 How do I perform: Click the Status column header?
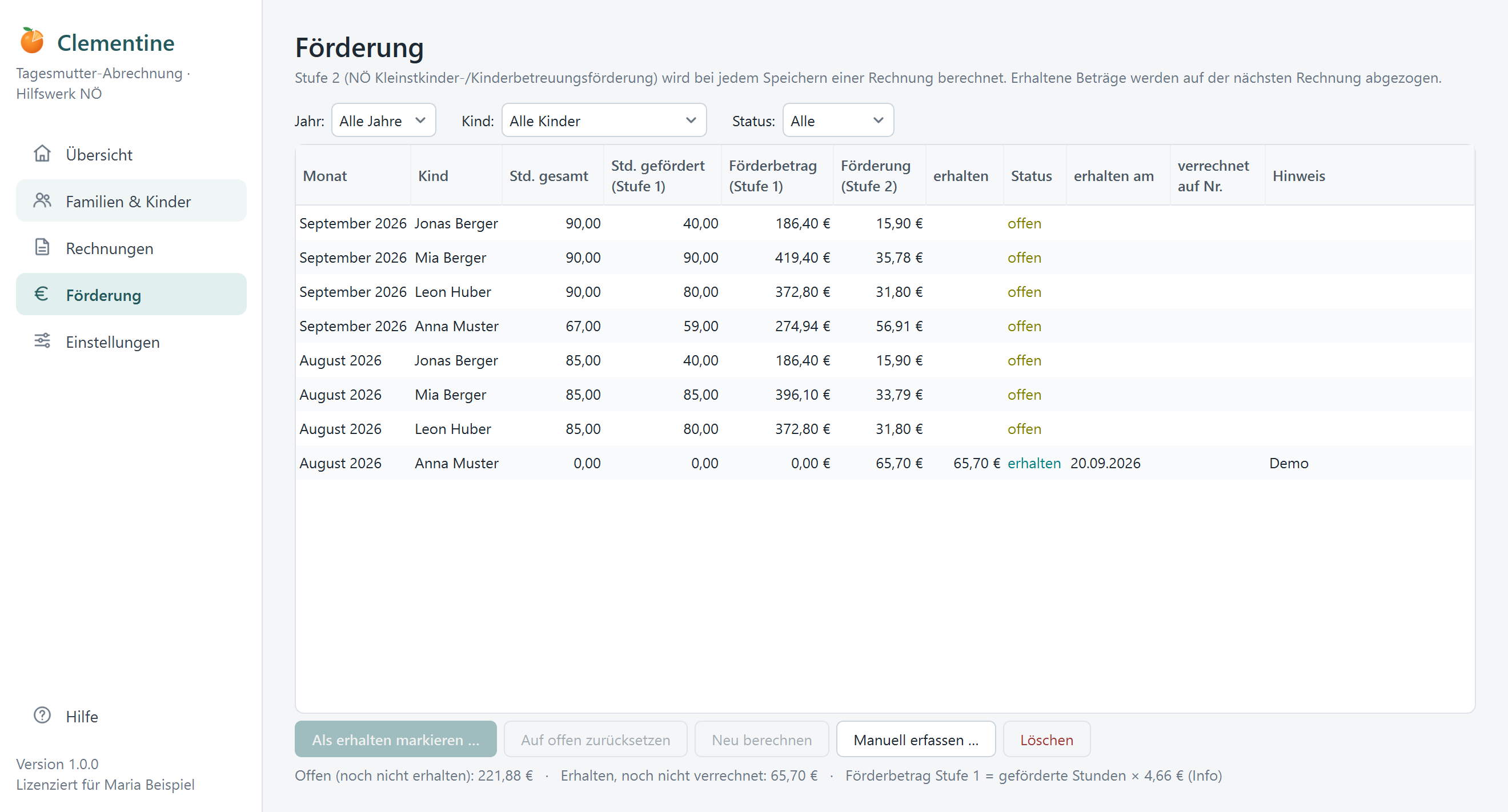pos(1034,175)
